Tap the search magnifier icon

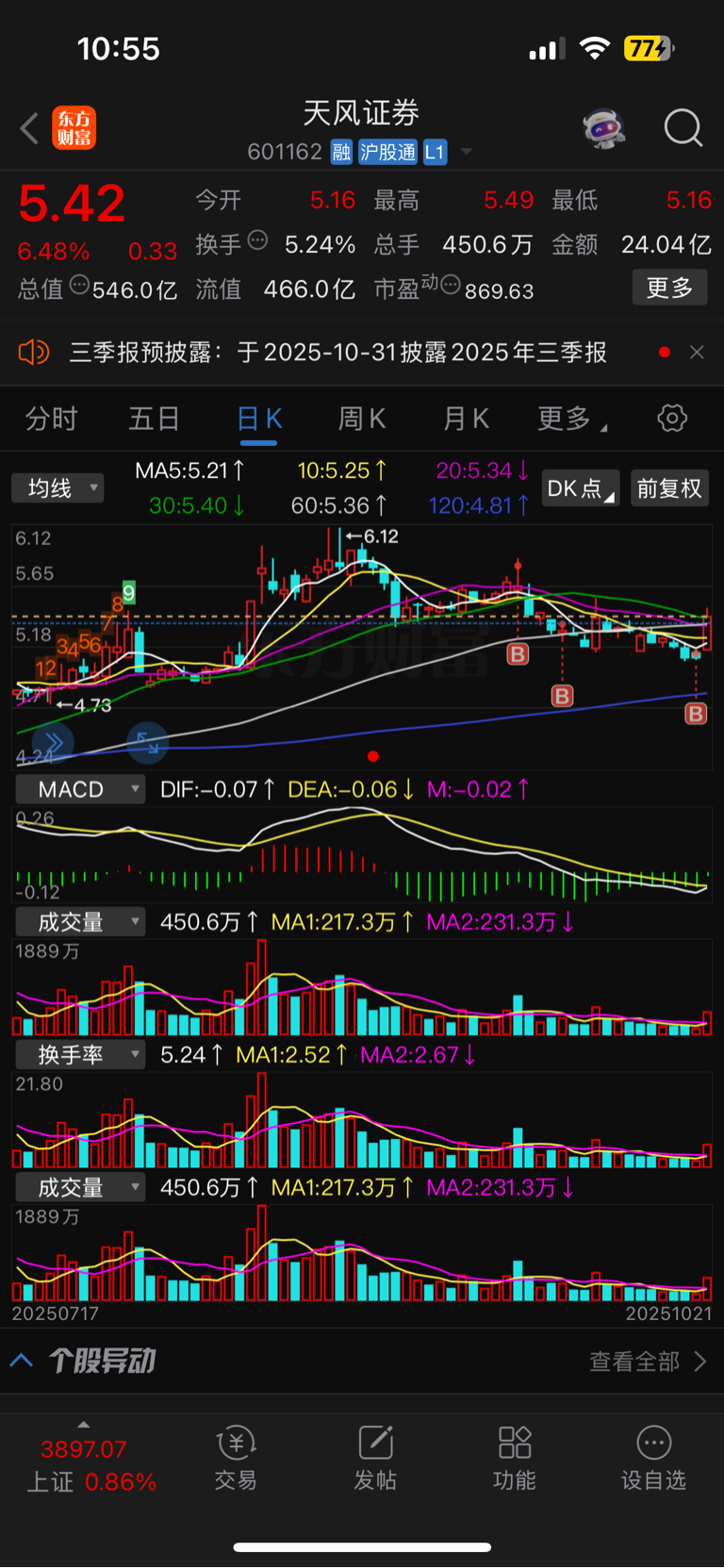click(x=683, y=128)
